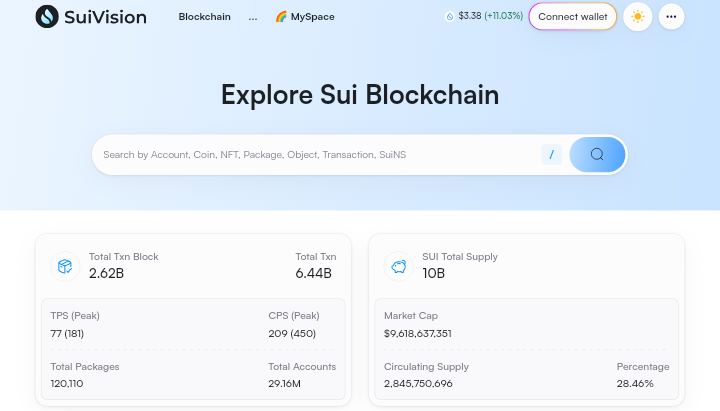This screenshot has width=720, height=411.
Task: Click the magnifier search button
Action: coord(597,155)
